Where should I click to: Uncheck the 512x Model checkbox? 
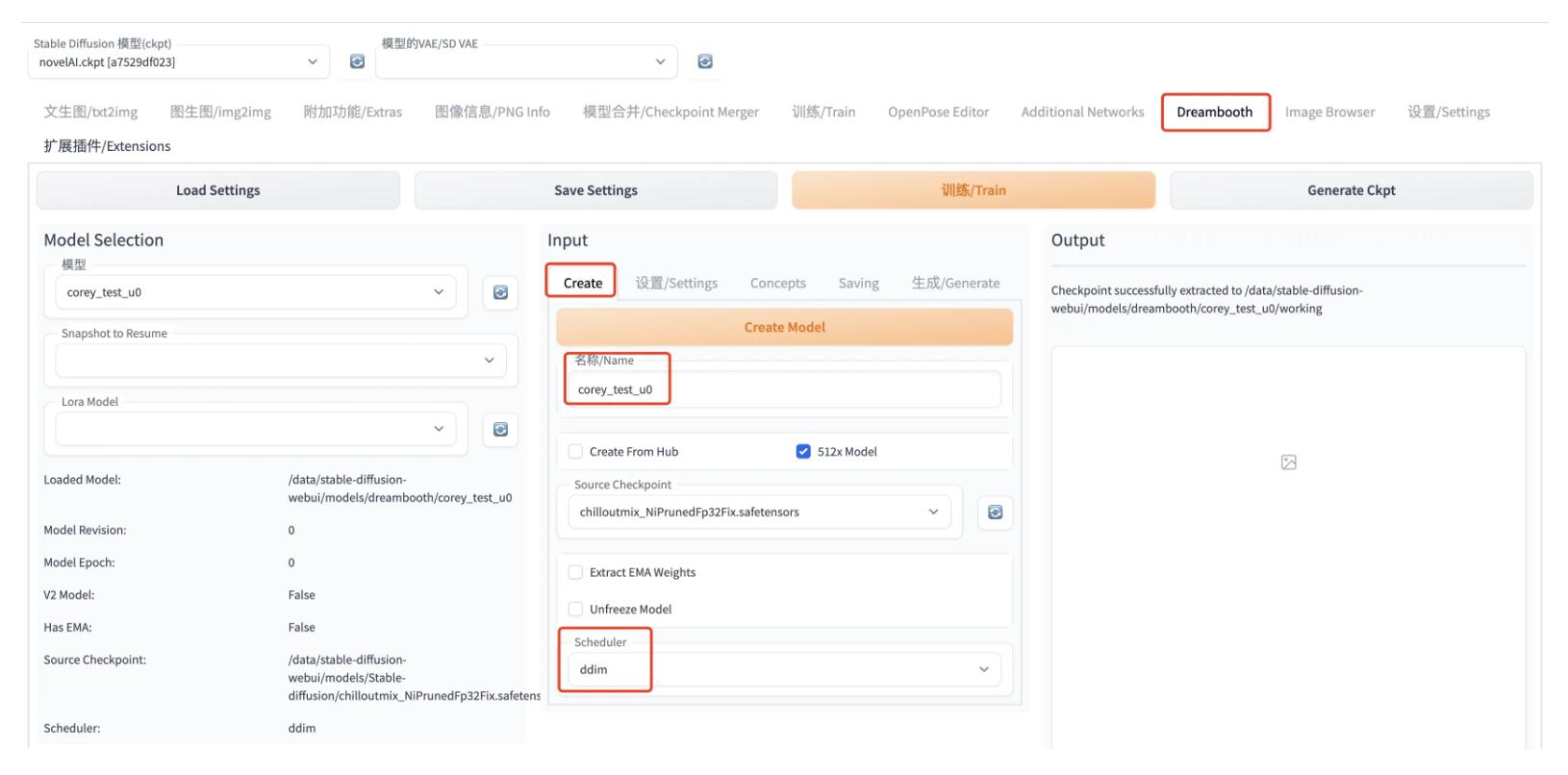tap(803, 452)
